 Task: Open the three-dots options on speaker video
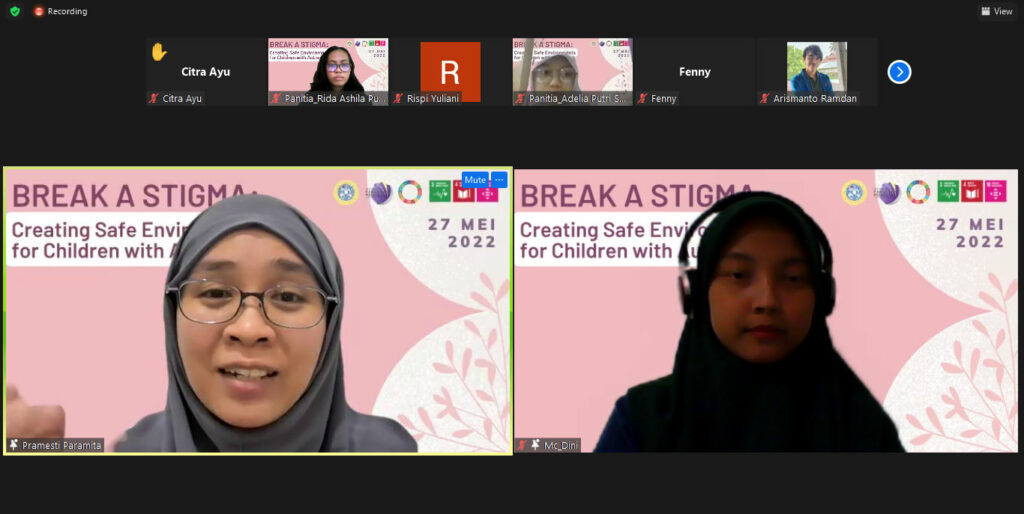click(x=499, y=180)
